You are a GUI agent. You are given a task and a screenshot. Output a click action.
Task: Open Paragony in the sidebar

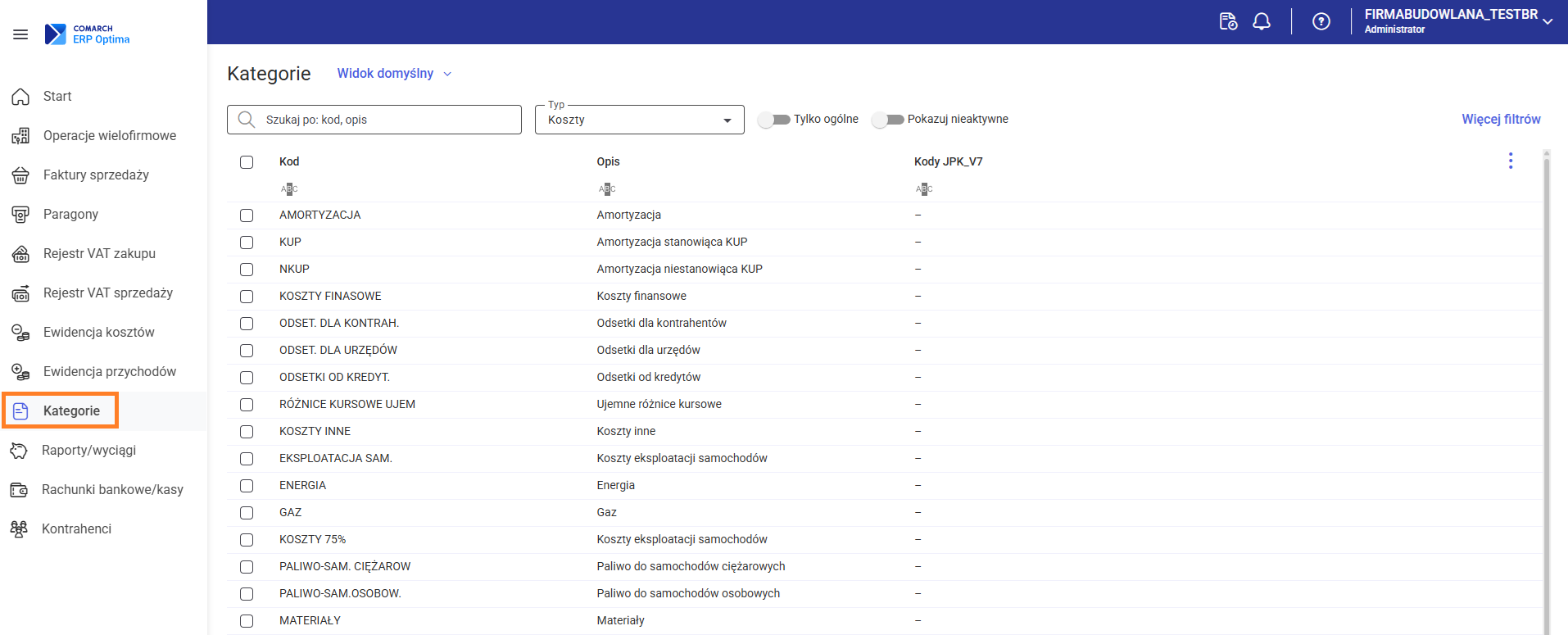point(70,215)
